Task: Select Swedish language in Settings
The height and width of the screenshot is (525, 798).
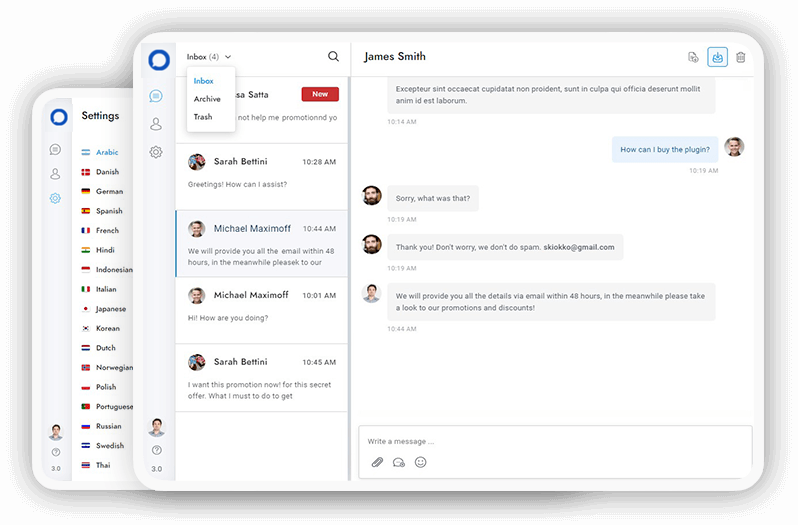Action: pyautogui.click(x=103, y=445)
